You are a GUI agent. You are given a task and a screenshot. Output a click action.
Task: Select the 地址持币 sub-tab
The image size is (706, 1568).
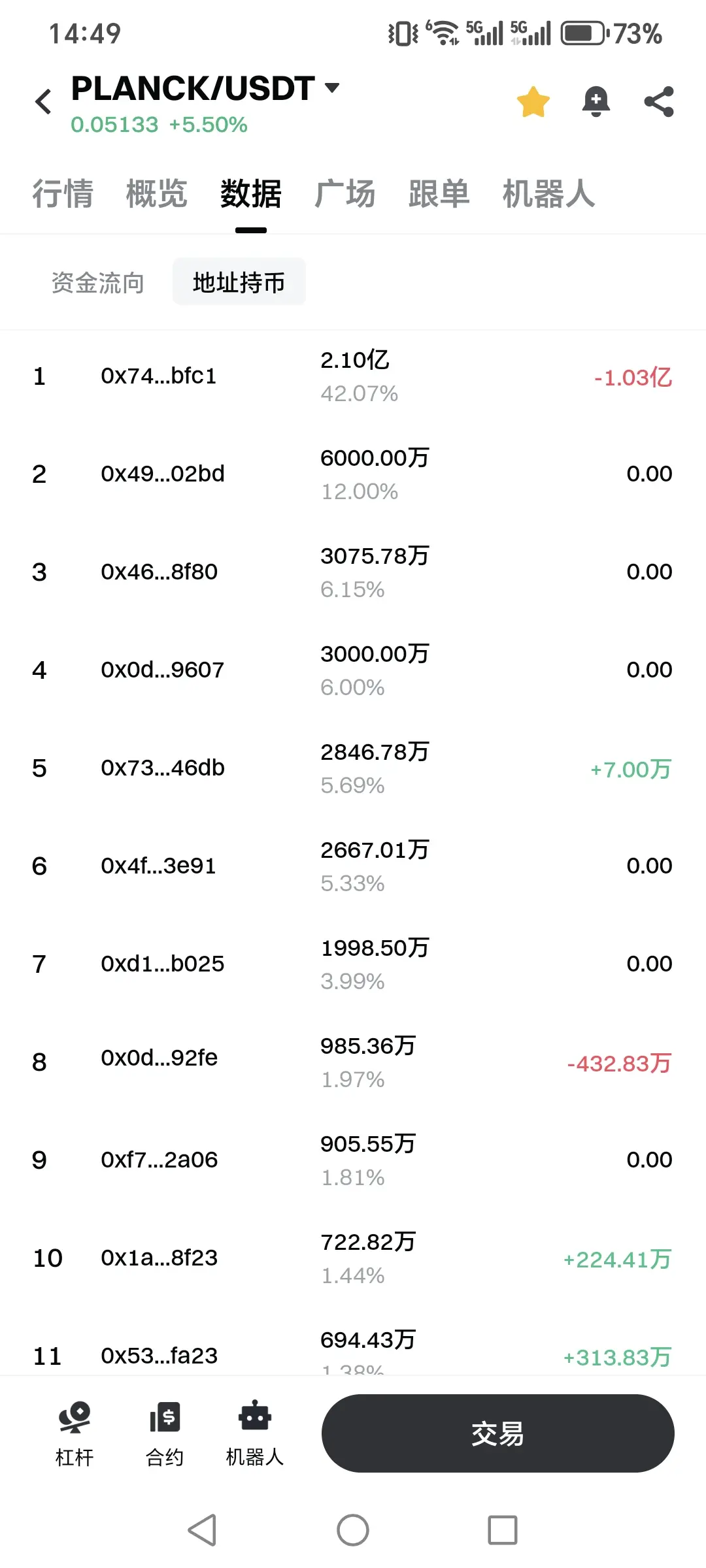click(x=239, y=283)
